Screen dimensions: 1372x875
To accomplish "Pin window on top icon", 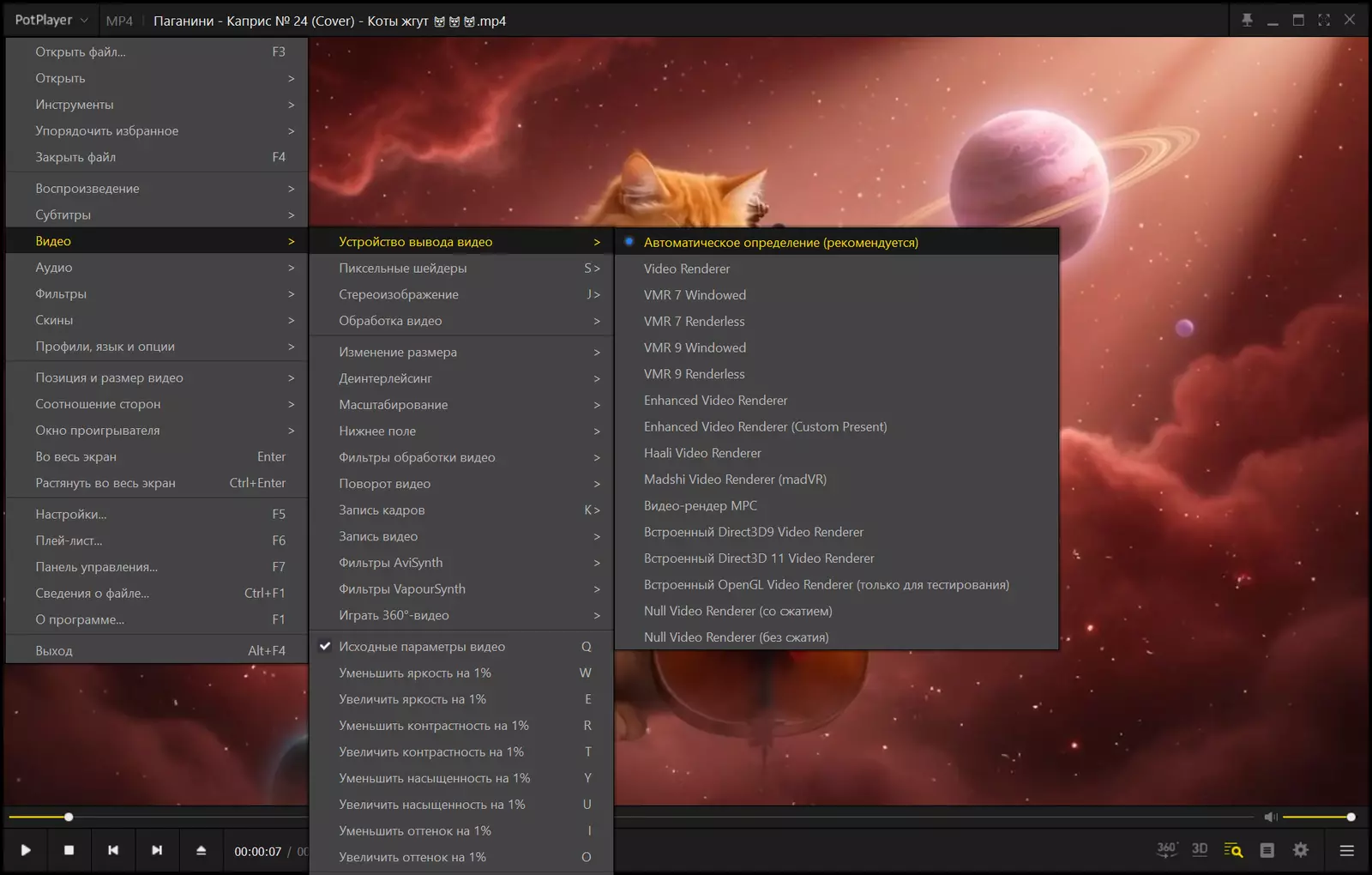I will (1247, 20).
